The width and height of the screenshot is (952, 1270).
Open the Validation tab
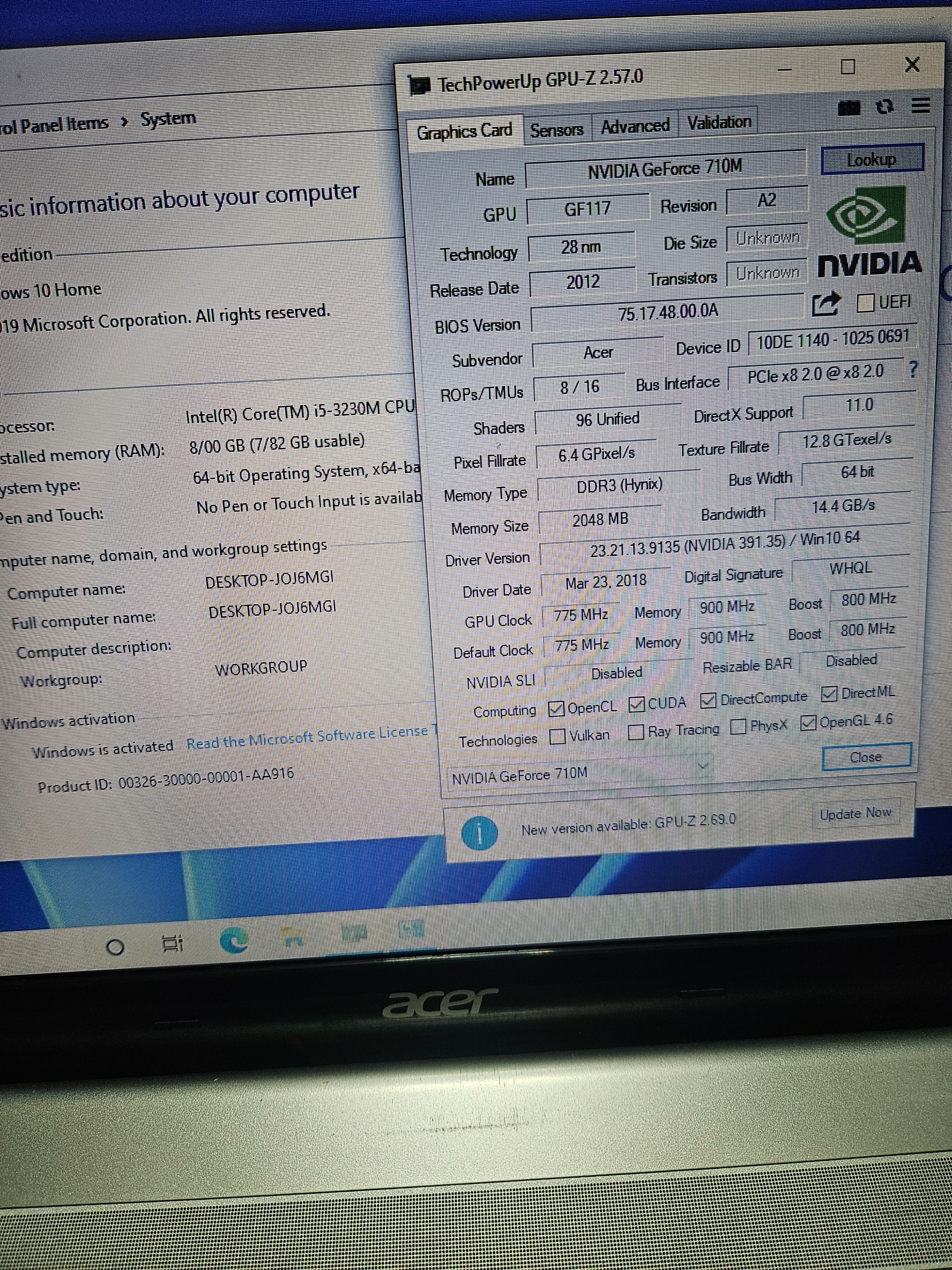click(x=718, y=123)
